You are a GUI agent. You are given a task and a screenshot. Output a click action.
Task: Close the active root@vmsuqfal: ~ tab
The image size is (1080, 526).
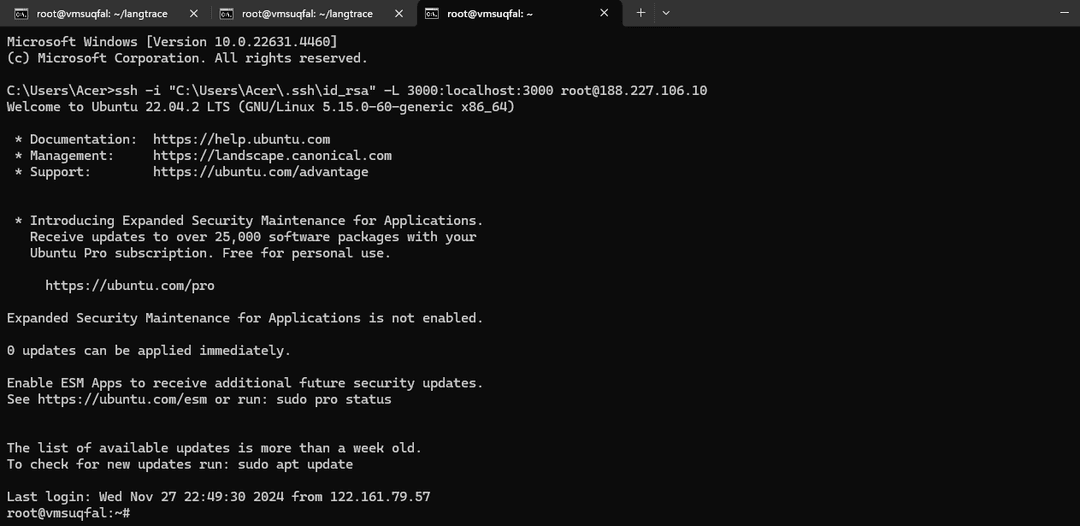coord(604,13)
